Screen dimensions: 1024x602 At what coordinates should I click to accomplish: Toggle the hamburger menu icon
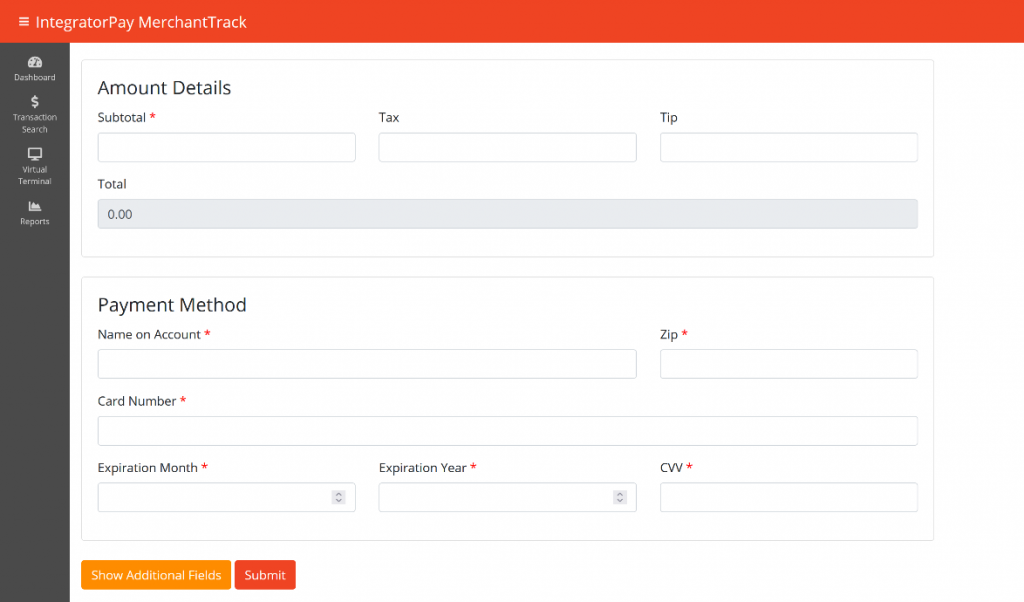pyautogui.click(x=24, y=22)
